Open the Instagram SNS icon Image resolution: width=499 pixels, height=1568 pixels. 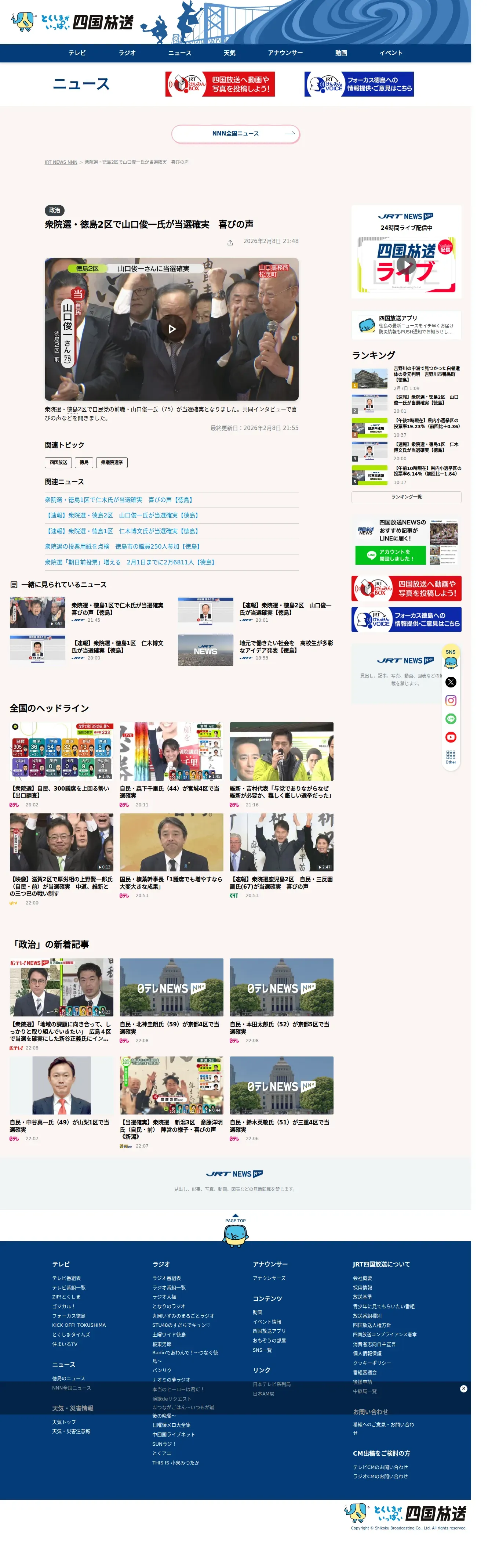[x=450, y=700]
